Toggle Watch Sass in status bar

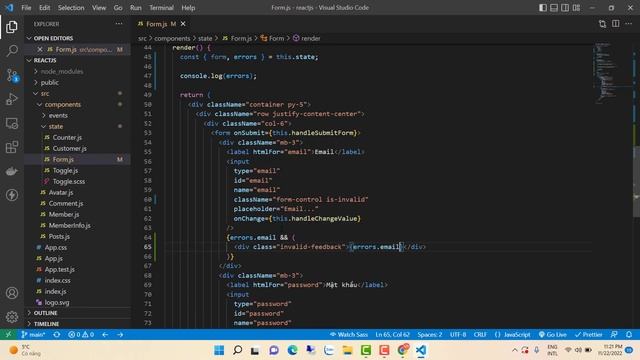click(349, 334)
